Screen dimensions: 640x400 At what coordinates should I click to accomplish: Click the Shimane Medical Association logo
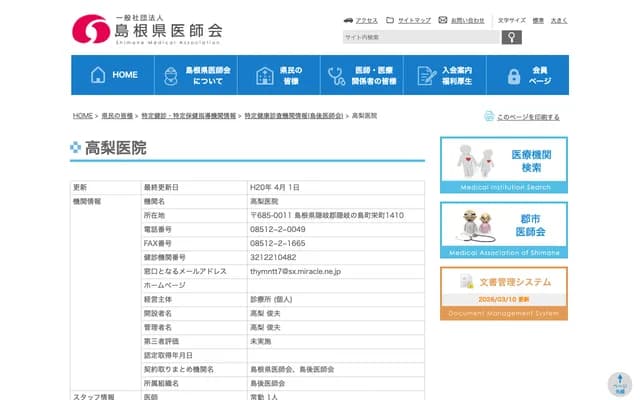(147, 26)
